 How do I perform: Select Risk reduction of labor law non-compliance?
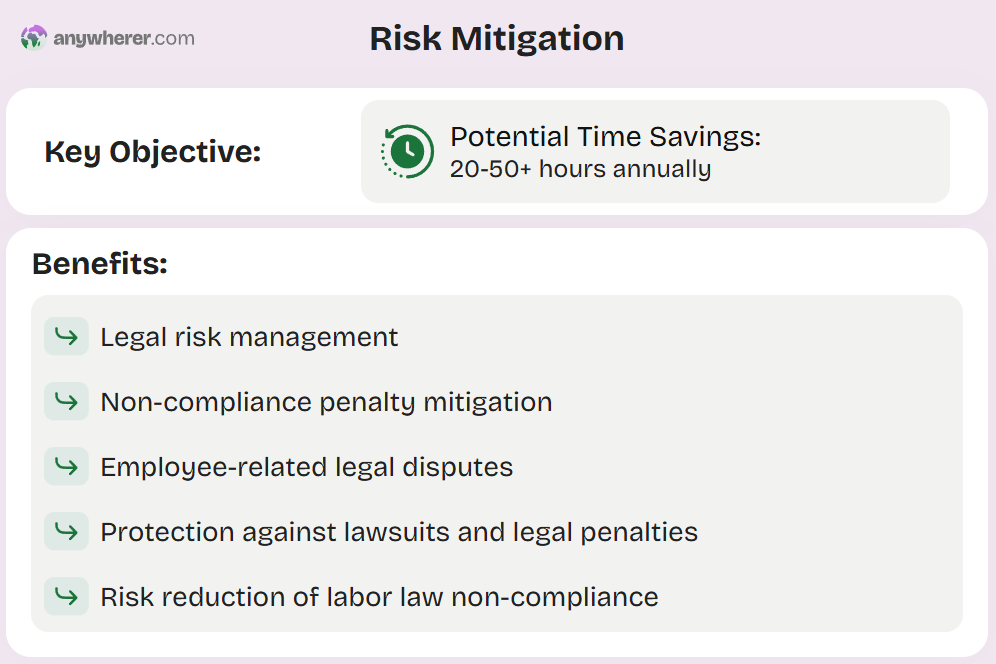coord(379,597)
